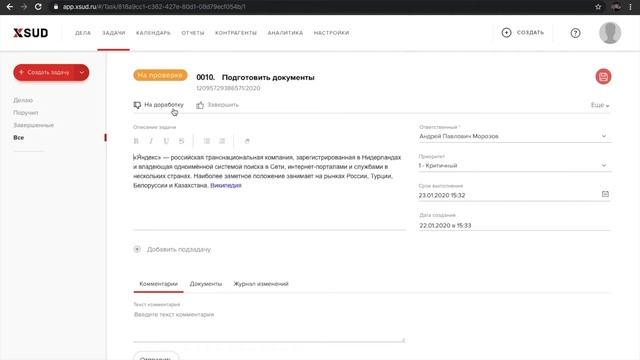The height and width of the screenshot is (360, 640).
Task: Open the КАЛЕНДАРЬ menu section
Action: tap(153, 33)
